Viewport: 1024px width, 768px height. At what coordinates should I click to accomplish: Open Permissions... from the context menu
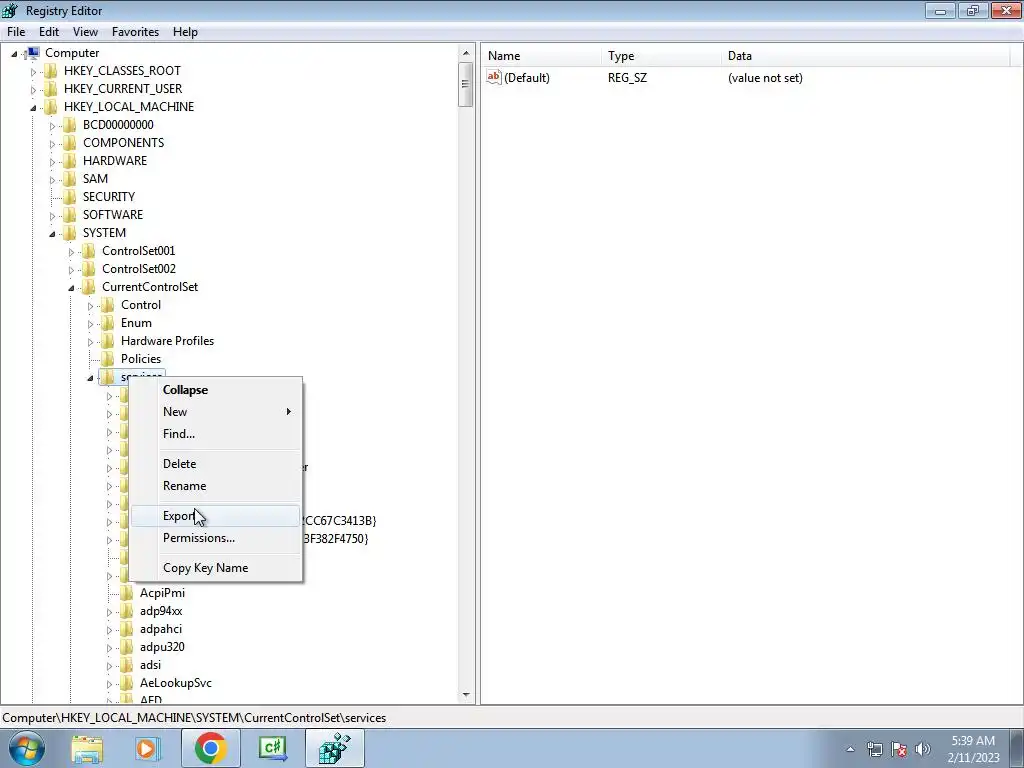216,538
